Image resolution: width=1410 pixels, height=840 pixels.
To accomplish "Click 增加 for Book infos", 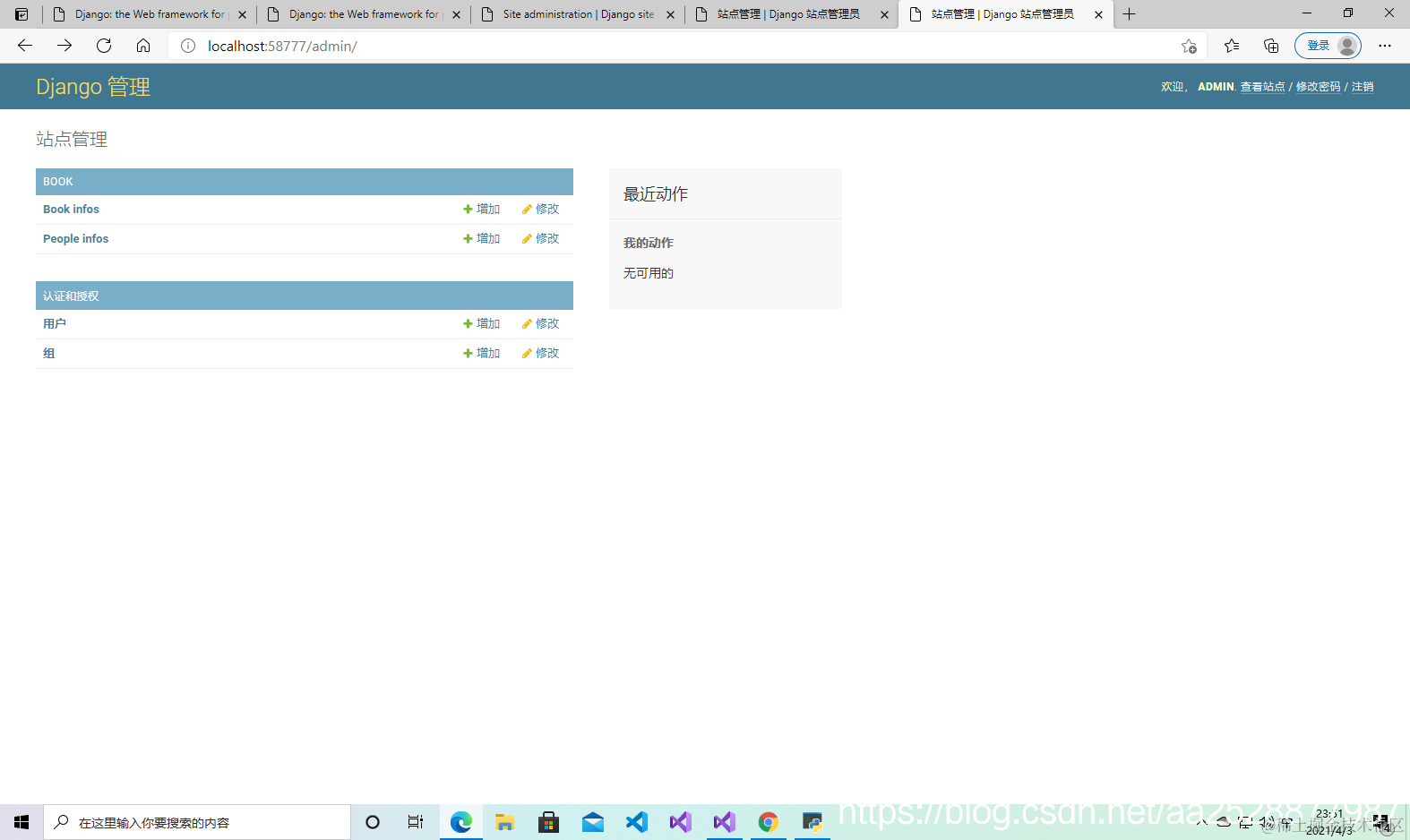I will [482, 210].
